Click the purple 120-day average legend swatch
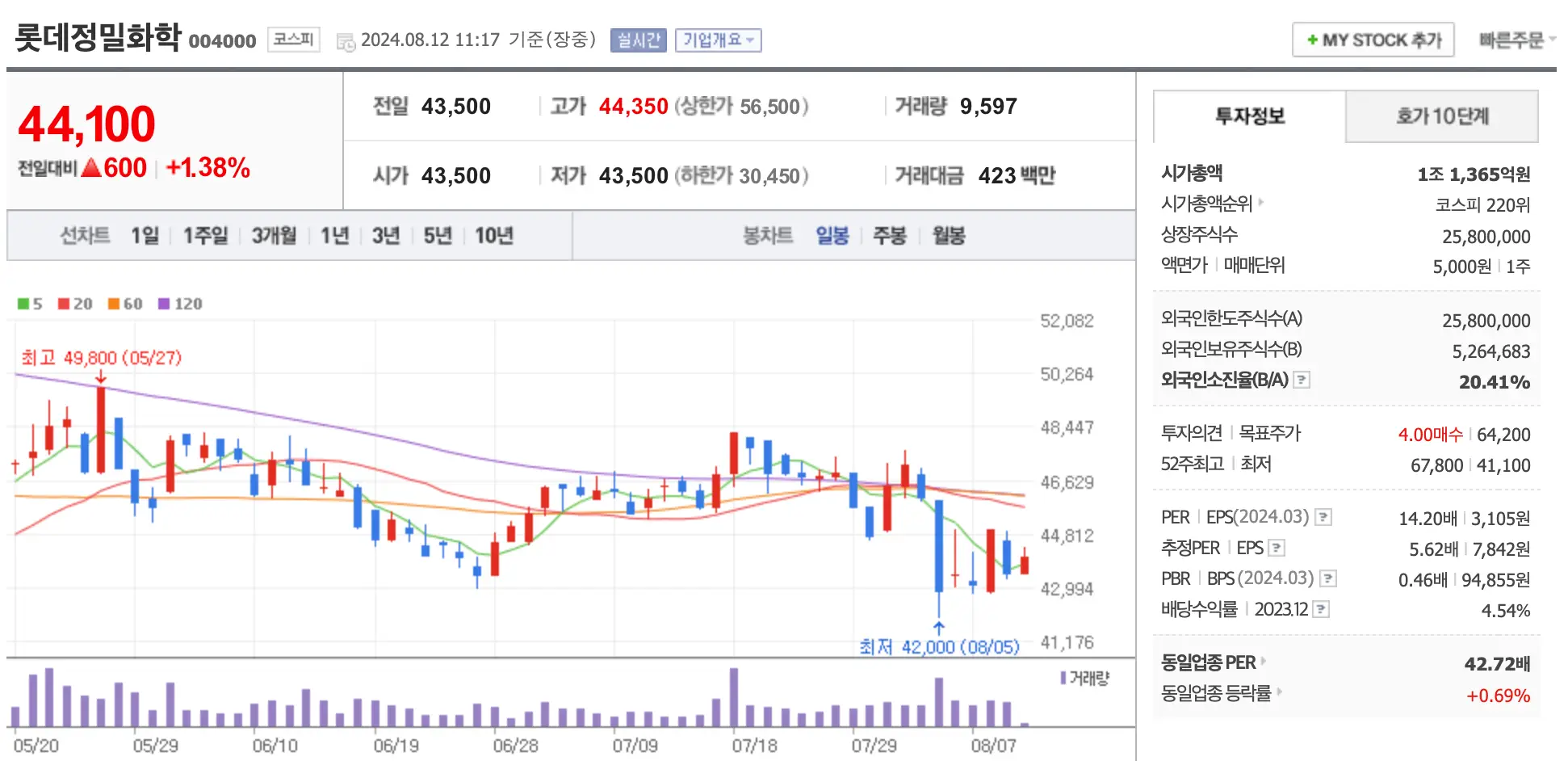Viewport: 1568px width, 761px height. (x=166, y=304)
